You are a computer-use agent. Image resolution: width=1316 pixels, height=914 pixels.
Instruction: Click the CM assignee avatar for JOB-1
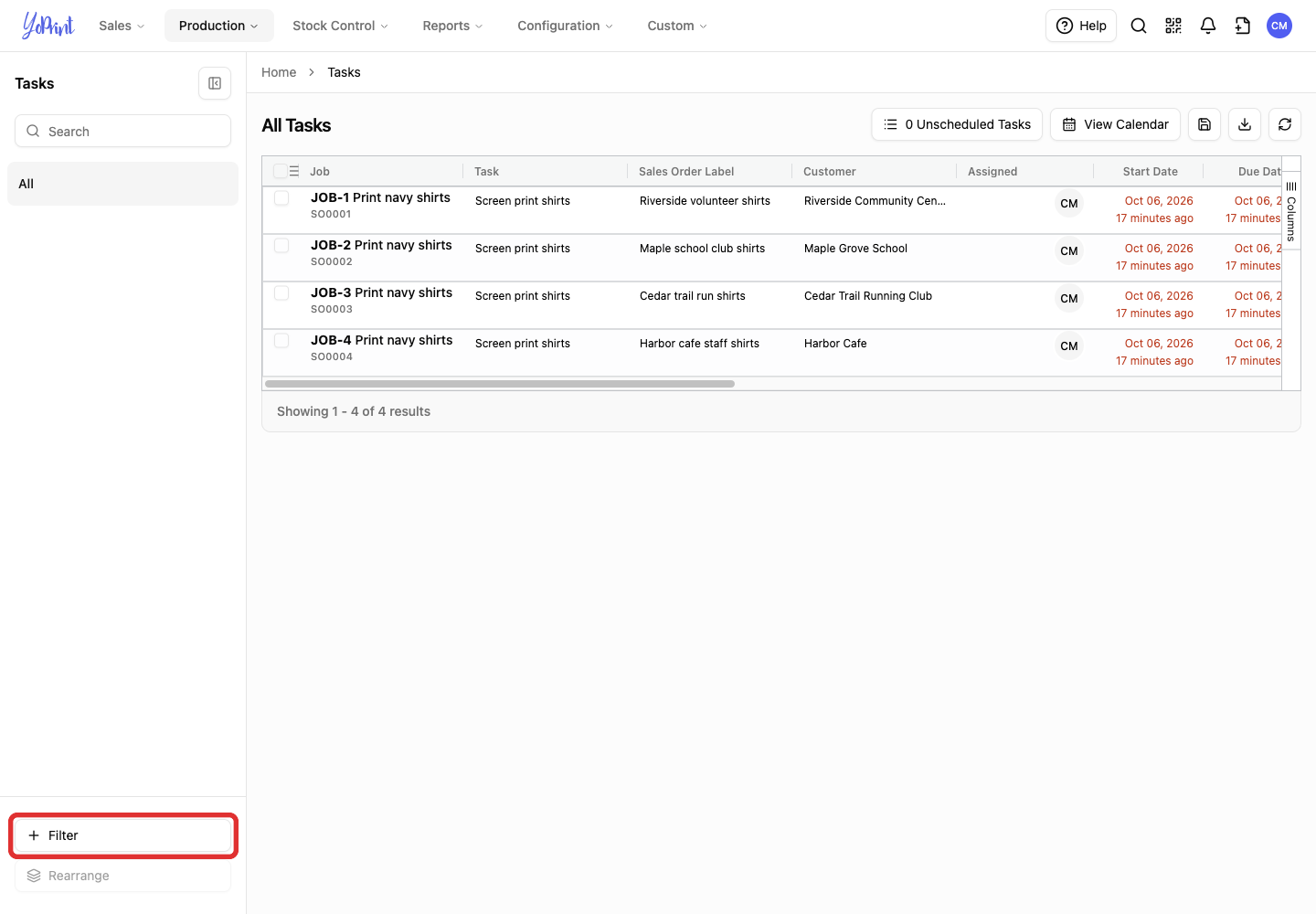[x=1069, y=204]
